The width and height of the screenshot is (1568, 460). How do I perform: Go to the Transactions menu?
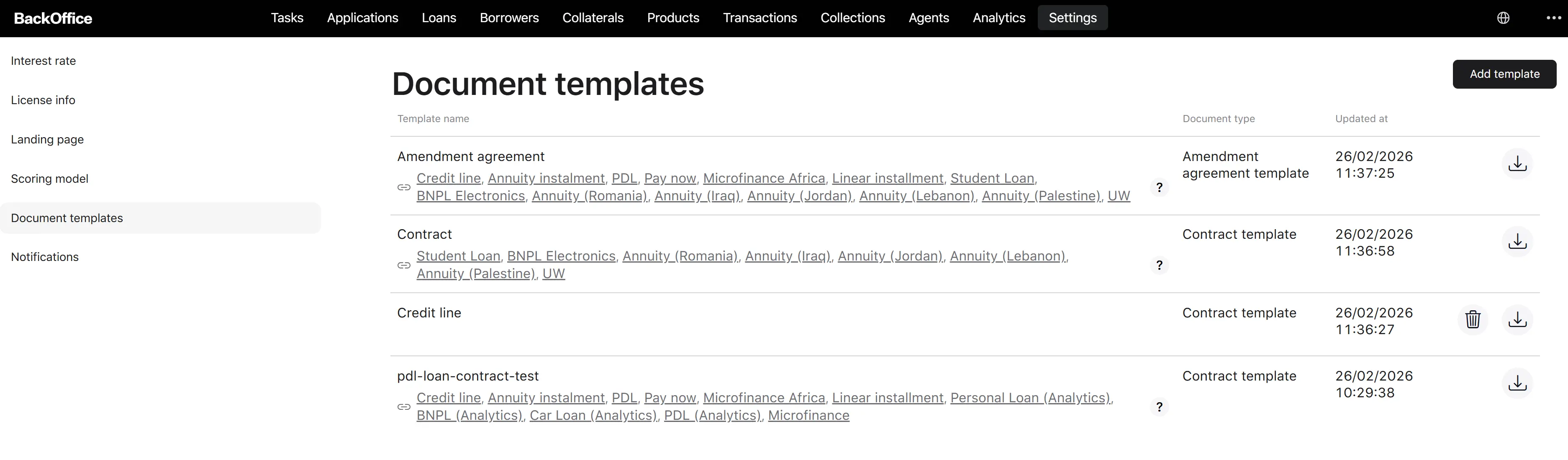click(760, 18)
